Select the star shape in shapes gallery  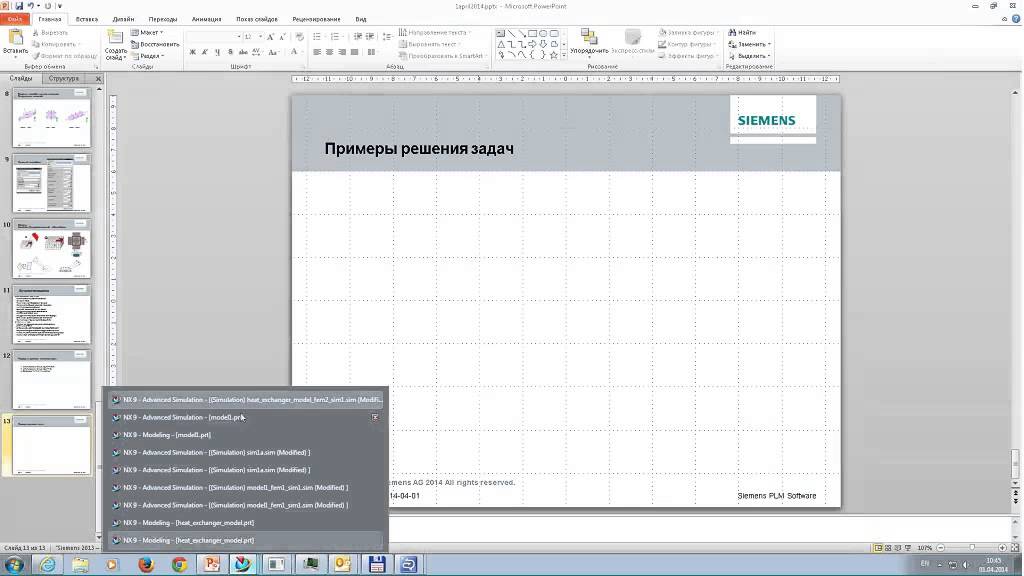(x=554, y=56)
